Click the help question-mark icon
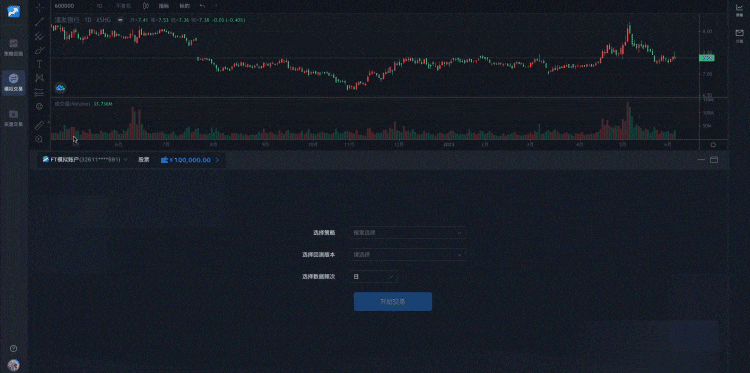 pyautogui.click(x=13, y=348)
